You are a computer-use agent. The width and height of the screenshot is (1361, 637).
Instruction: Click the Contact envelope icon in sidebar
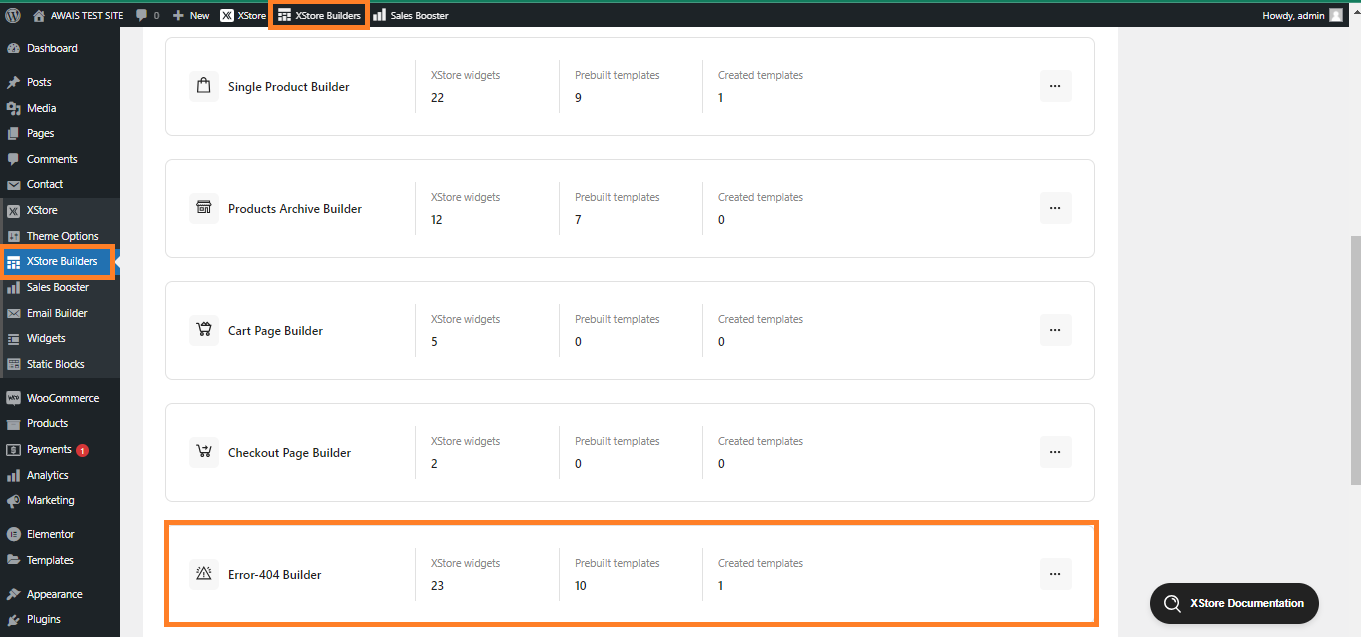tap(13, 184)
